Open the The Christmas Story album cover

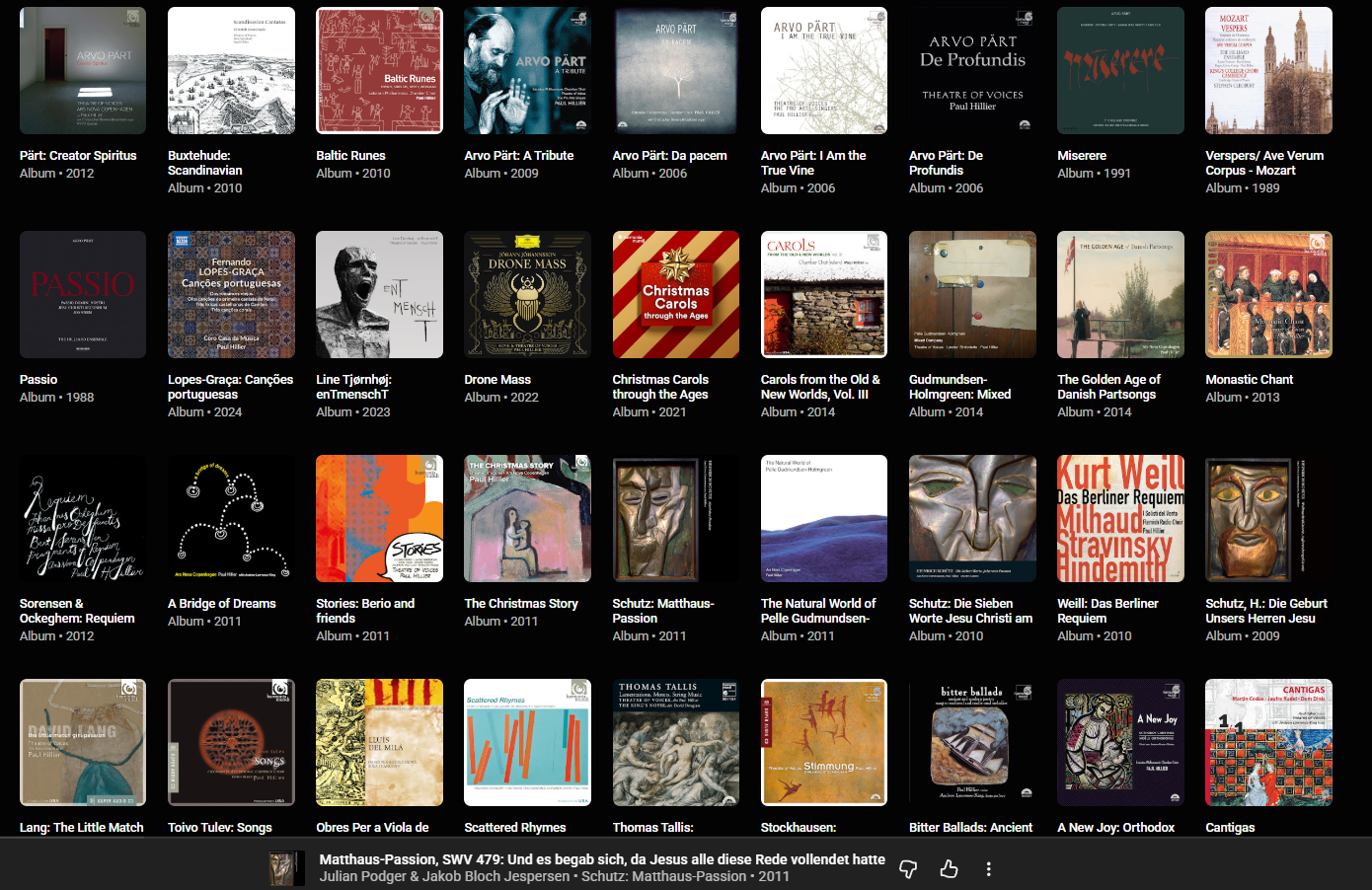click(x=527, y=519)
